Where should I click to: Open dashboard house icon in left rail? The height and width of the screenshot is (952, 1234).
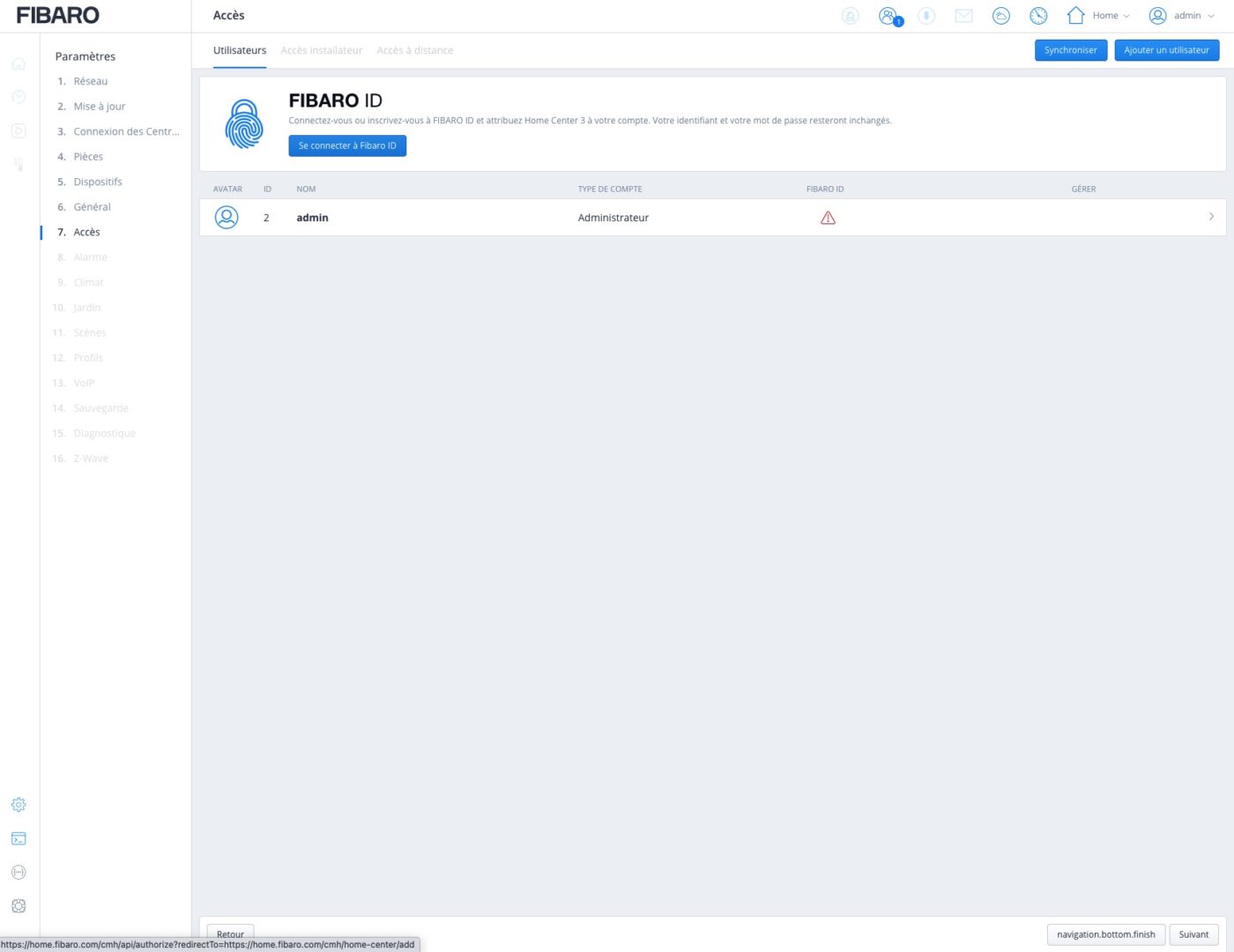(x=19, y=63)
